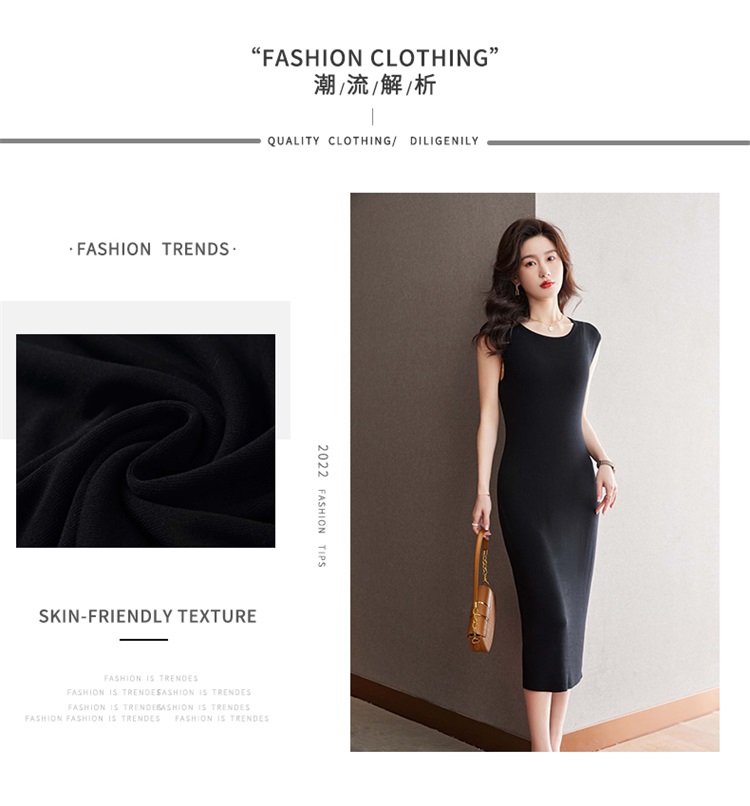Screen dimensions: 750x806
Task: Click the "FASHION CLOTHING" headline
Action: [375, 58]
